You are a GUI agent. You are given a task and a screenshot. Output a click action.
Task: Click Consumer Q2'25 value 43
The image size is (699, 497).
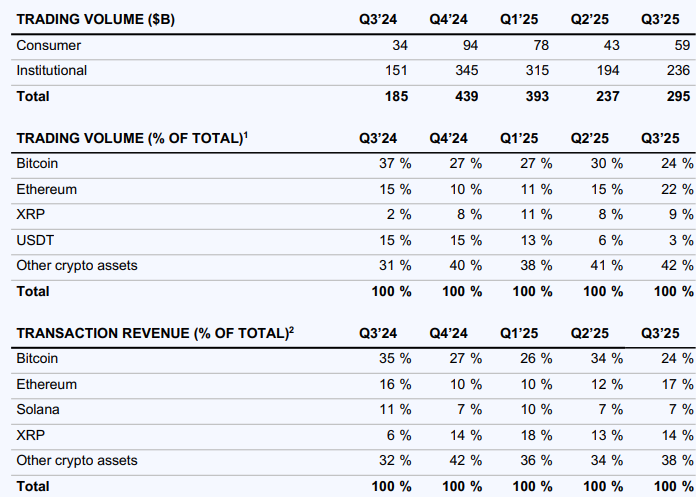click(610, 45)
